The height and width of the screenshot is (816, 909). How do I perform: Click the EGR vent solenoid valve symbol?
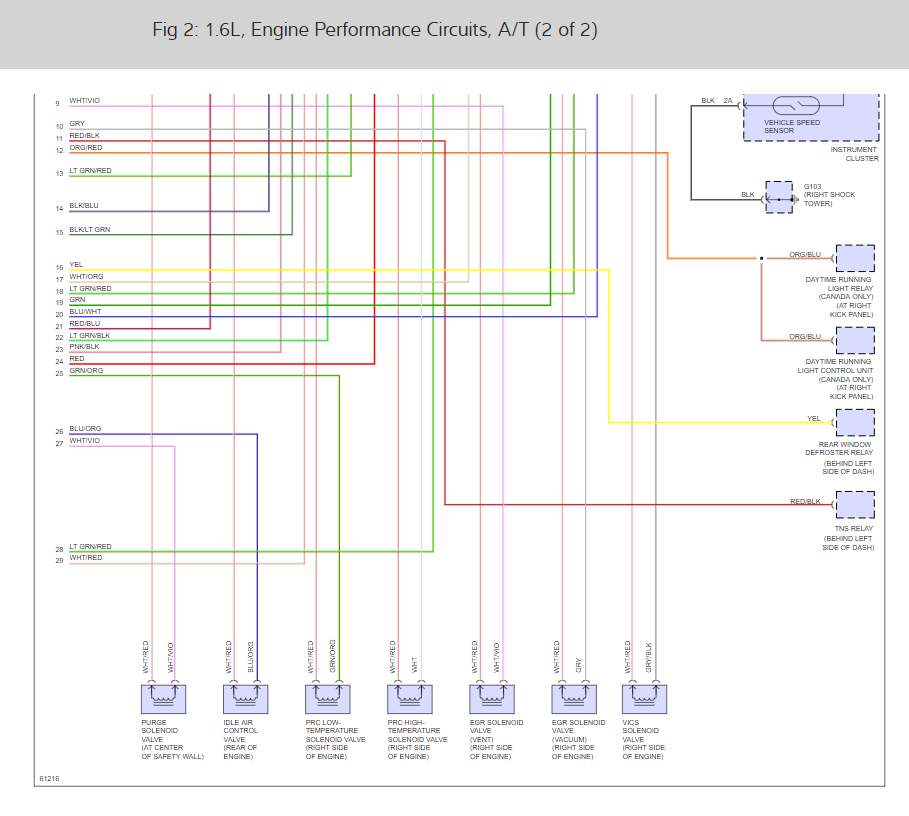coord(492,699)
